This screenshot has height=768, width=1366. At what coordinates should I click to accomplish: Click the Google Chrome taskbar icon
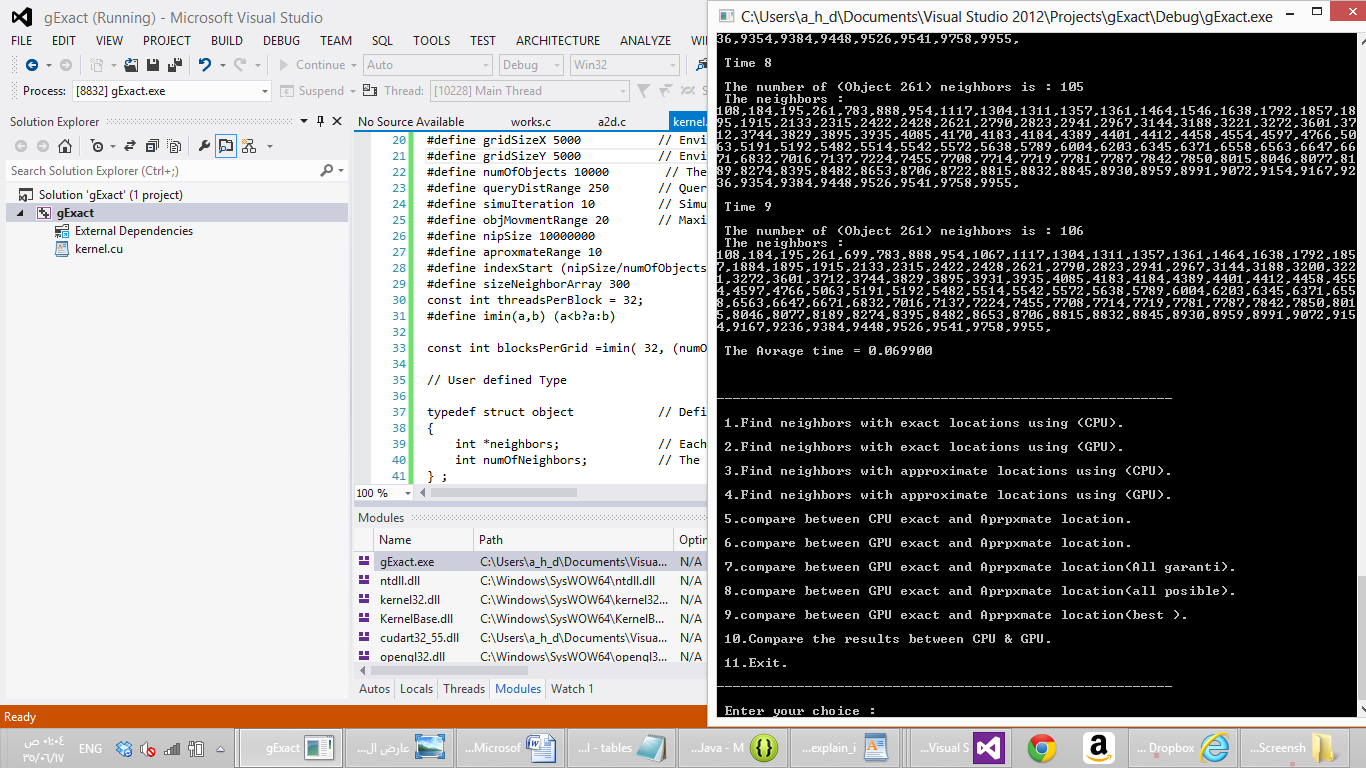1042,747
